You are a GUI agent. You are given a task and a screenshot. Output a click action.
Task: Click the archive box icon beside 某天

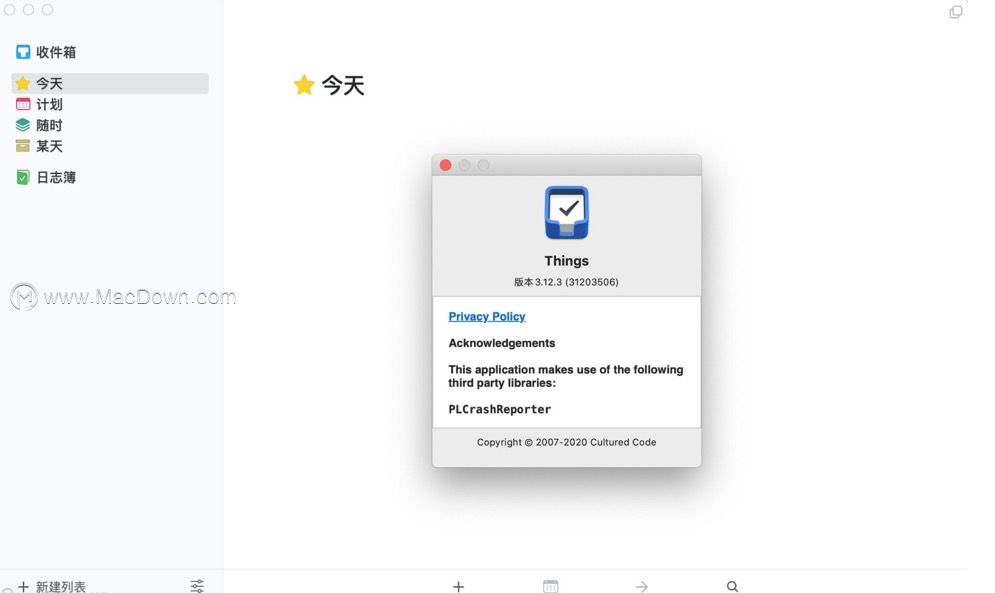tap(23, 146)
